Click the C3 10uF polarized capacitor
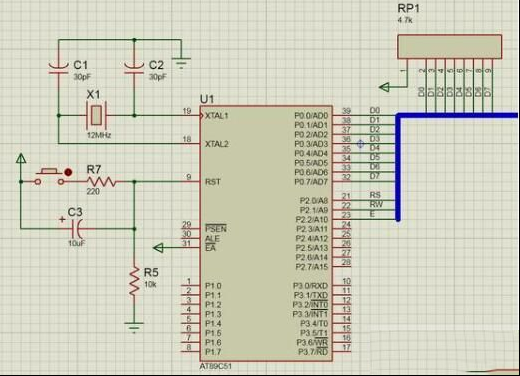This screenshot has width=520, height=376. pyautogui.click(x=77, y=229)
